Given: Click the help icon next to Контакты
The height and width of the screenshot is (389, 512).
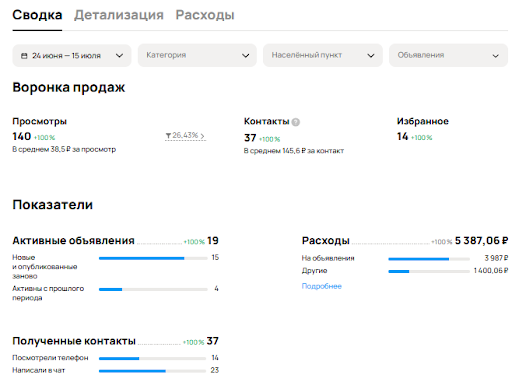Looking at the screenshot, I should point(295,122).
